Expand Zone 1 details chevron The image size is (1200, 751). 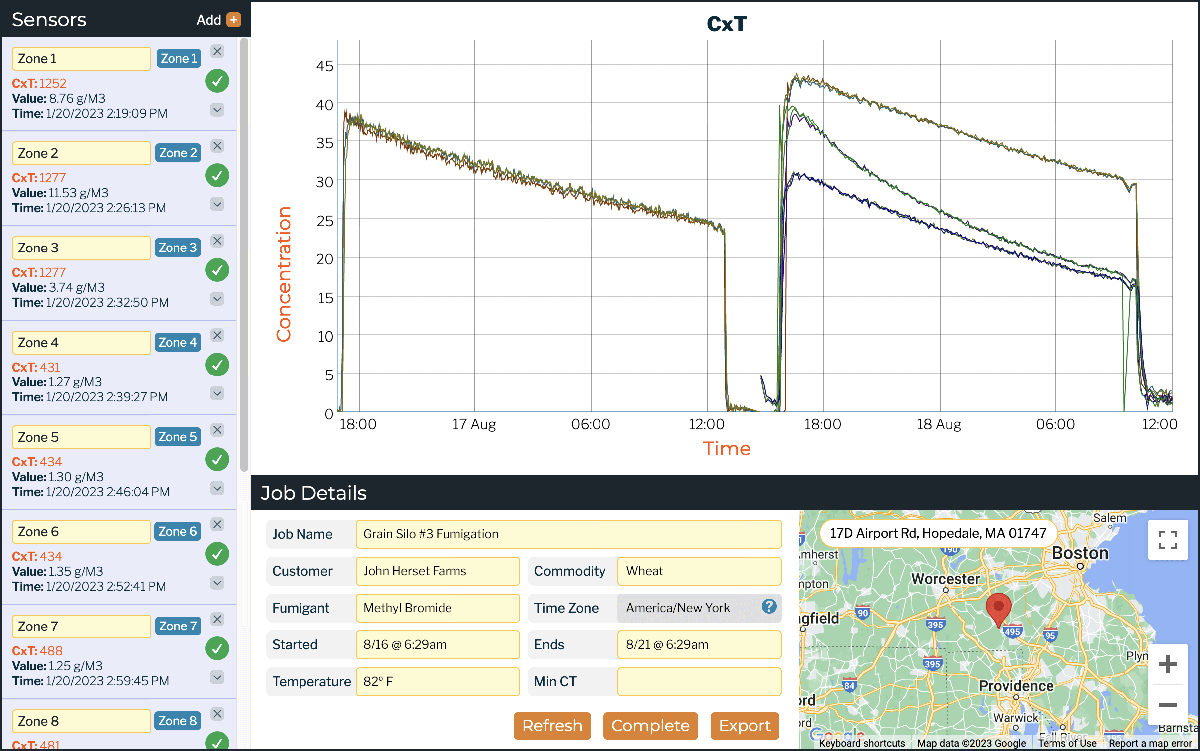pos(216,110)
